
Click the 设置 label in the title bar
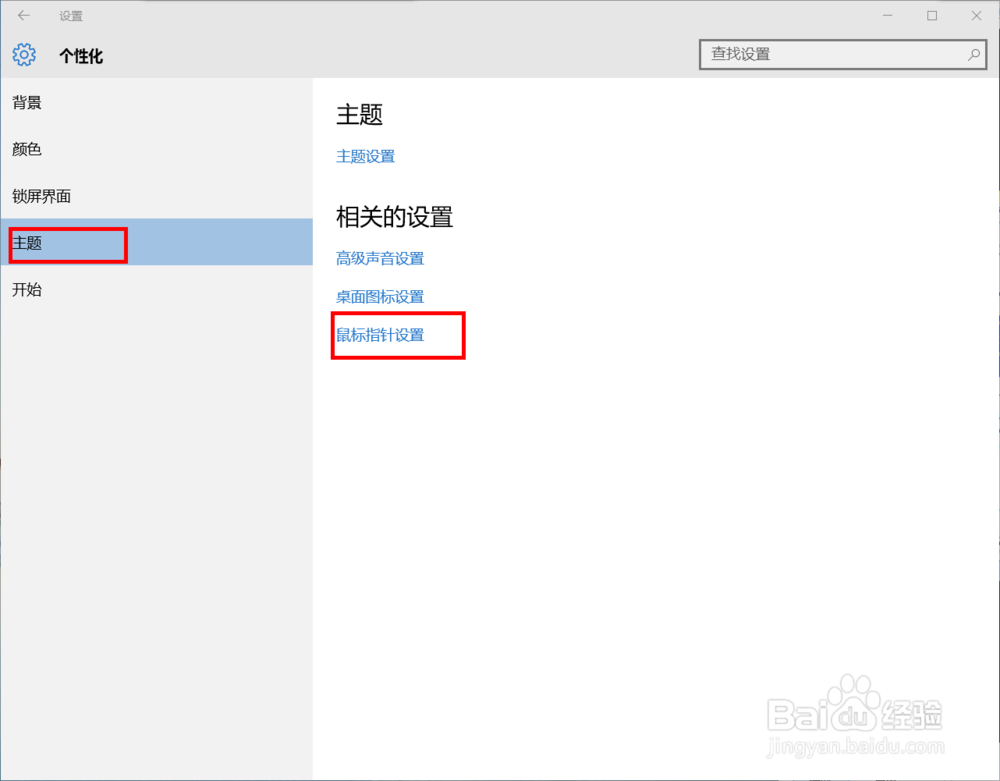coord(70,15)
